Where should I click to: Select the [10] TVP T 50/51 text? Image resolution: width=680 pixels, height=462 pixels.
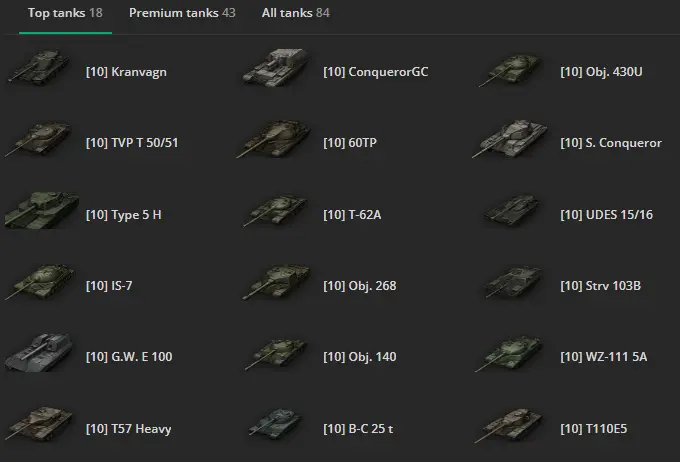pos(132,143)
